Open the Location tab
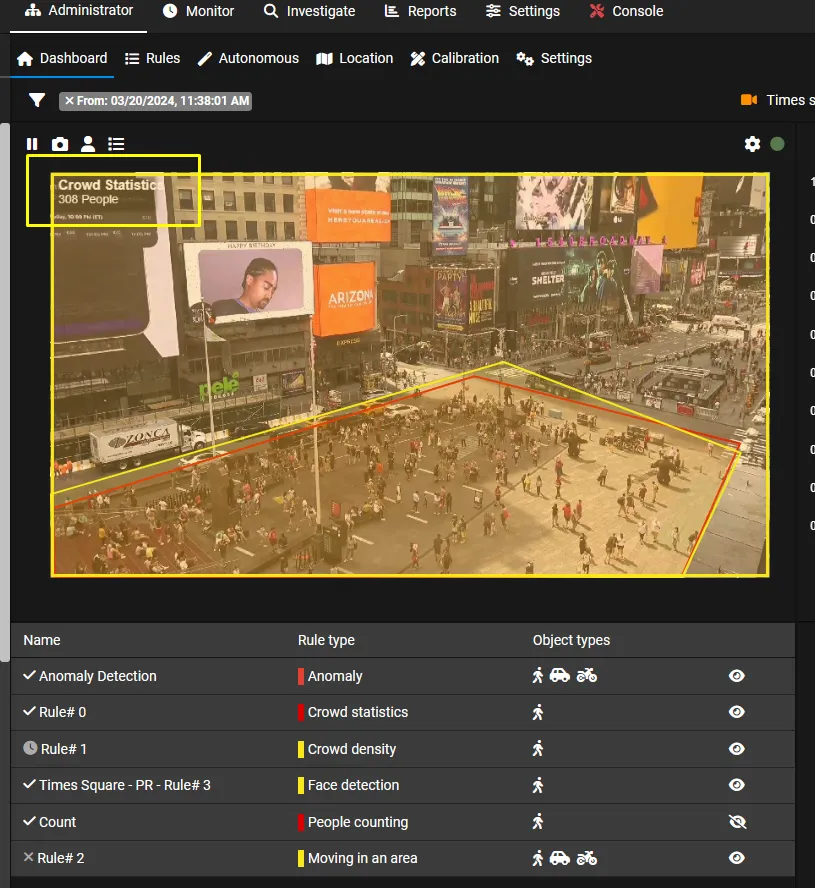This screenshot has height=888, width=815. coord(355,58)
